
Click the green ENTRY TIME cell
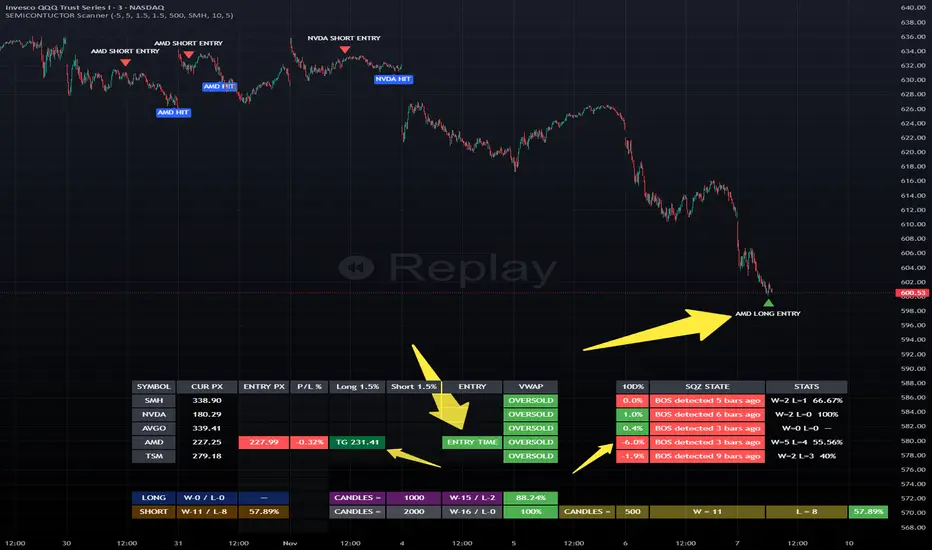tap(472, 442)
